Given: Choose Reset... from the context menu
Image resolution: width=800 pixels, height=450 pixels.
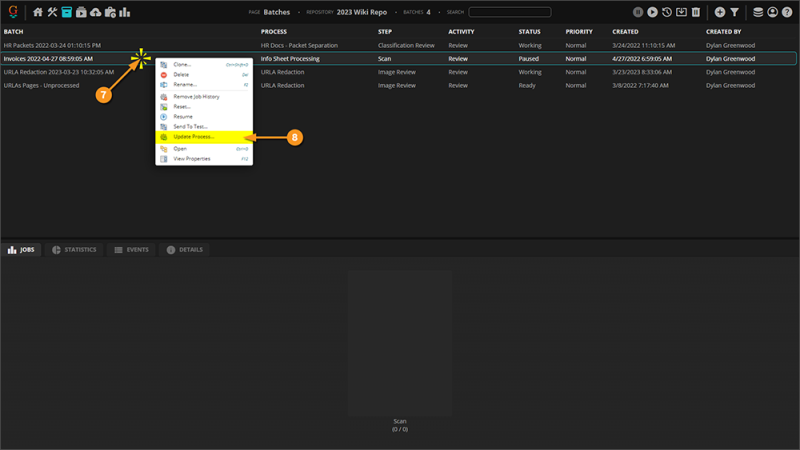Looking at the screenshot, I should click(204, 107).
